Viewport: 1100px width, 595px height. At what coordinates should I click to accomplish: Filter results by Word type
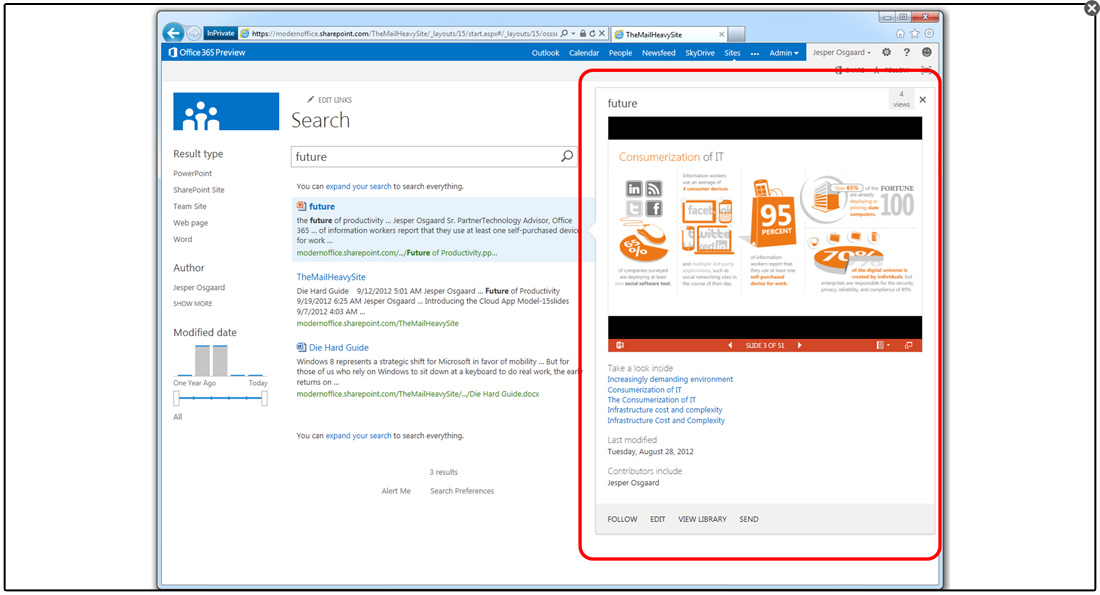(x=182, y=239)
